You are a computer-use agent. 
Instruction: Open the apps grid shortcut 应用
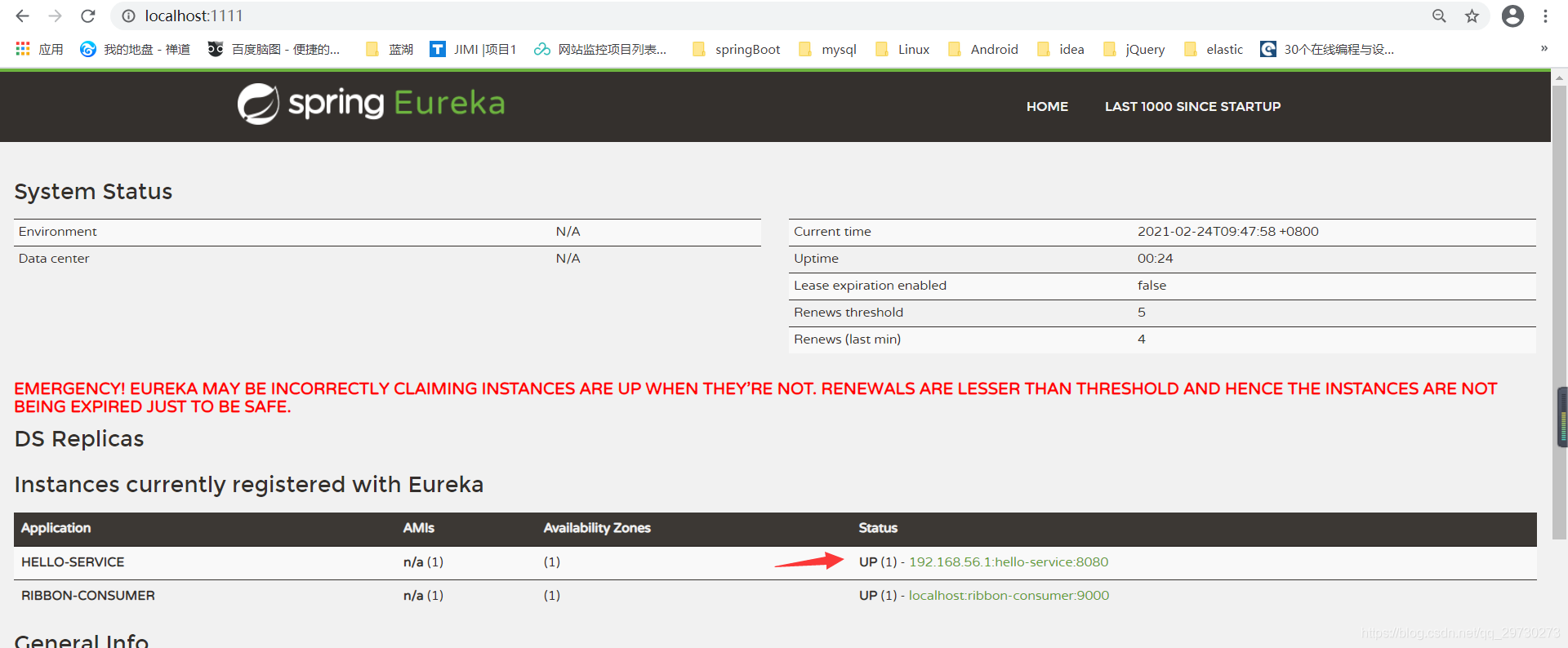39,49
